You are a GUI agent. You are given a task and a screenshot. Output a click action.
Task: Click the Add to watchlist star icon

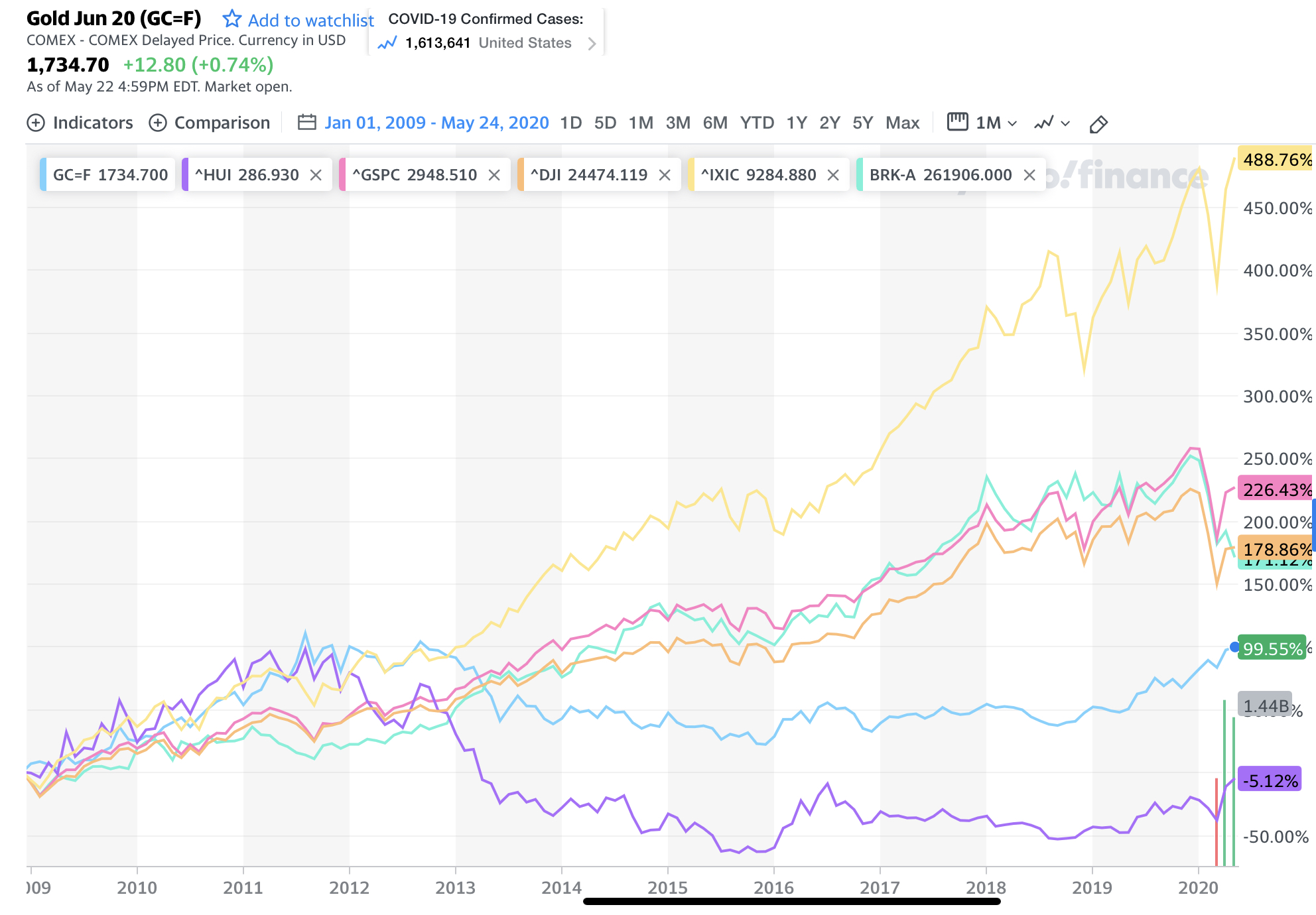(231, 19)
